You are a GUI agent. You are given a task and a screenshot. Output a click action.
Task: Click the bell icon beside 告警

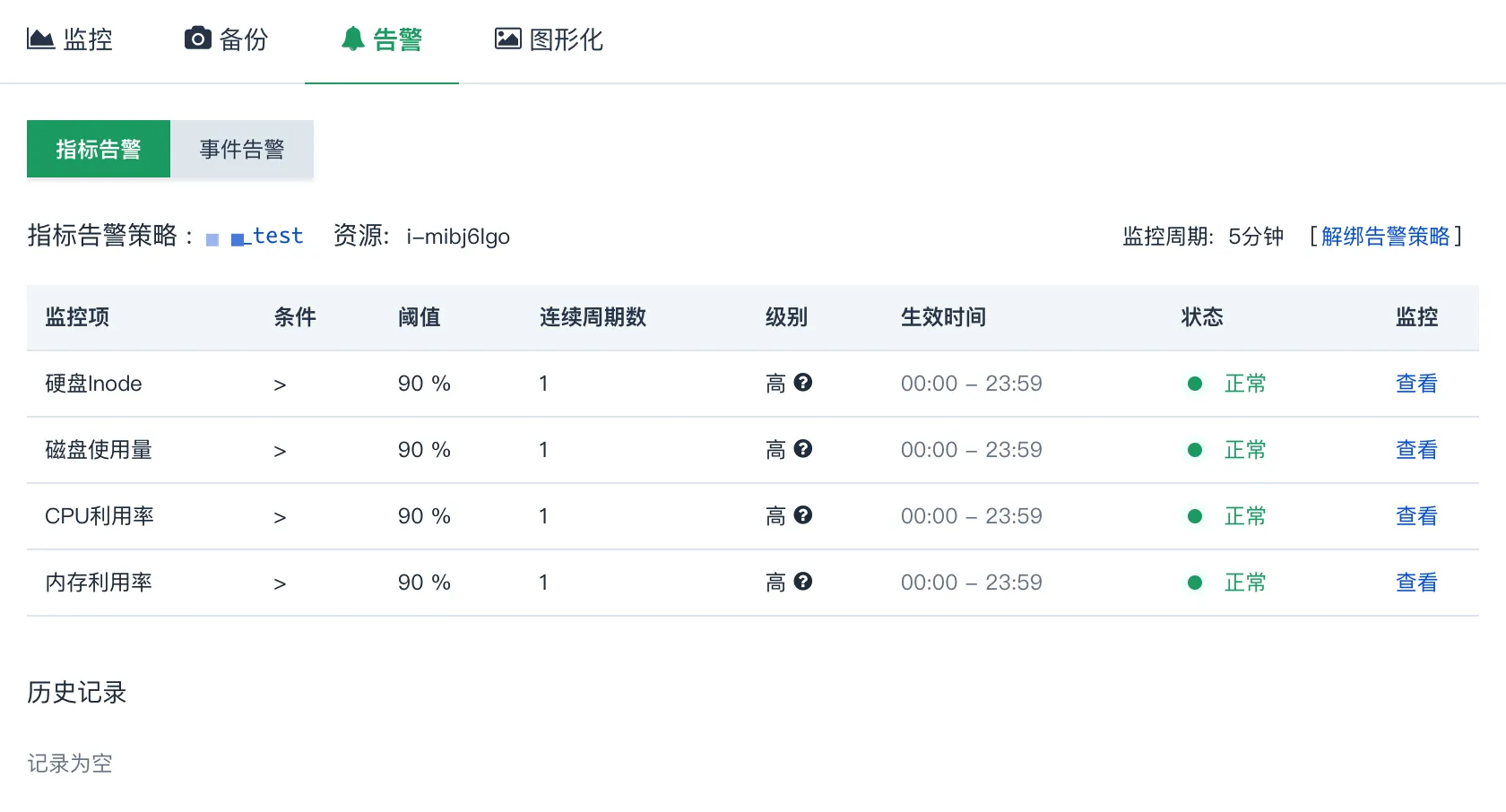pyautogui.click(x=353, y=39)
